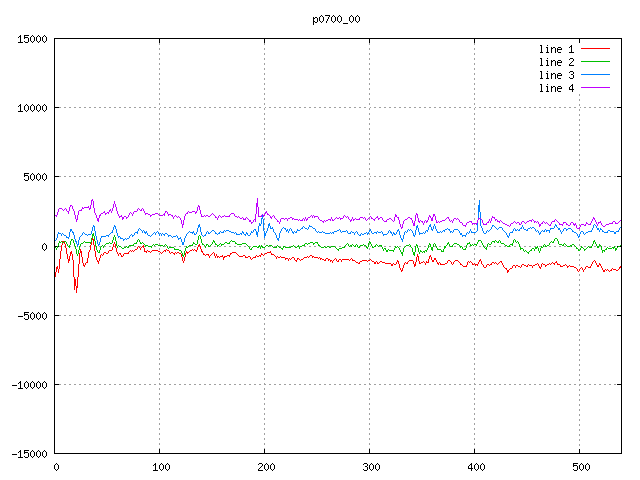
Task: Click the y-axis label 5000
Action: tap(36, 177)
